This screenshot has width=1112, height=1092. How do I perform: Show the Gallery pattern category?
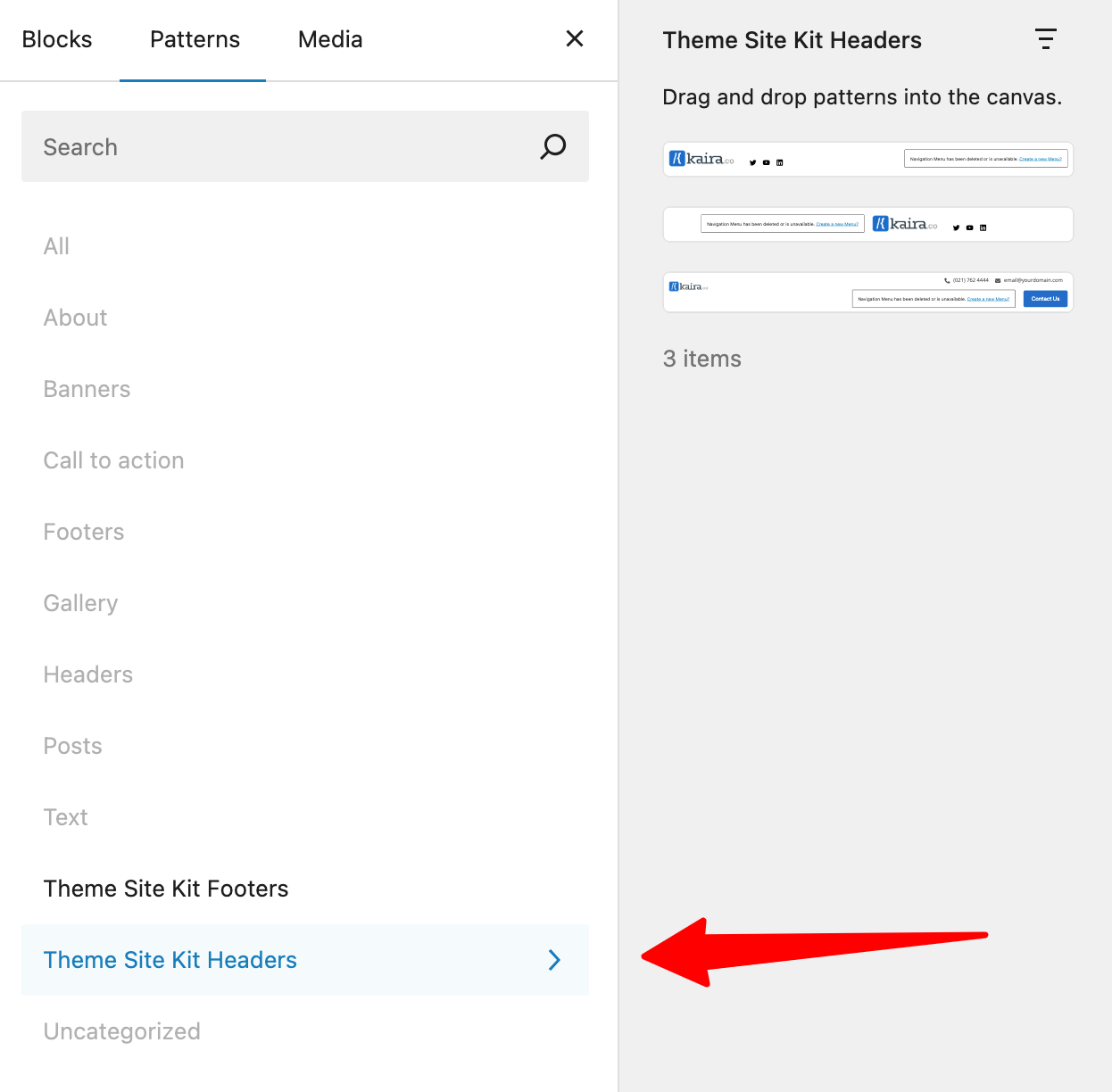tap(81, 603)
